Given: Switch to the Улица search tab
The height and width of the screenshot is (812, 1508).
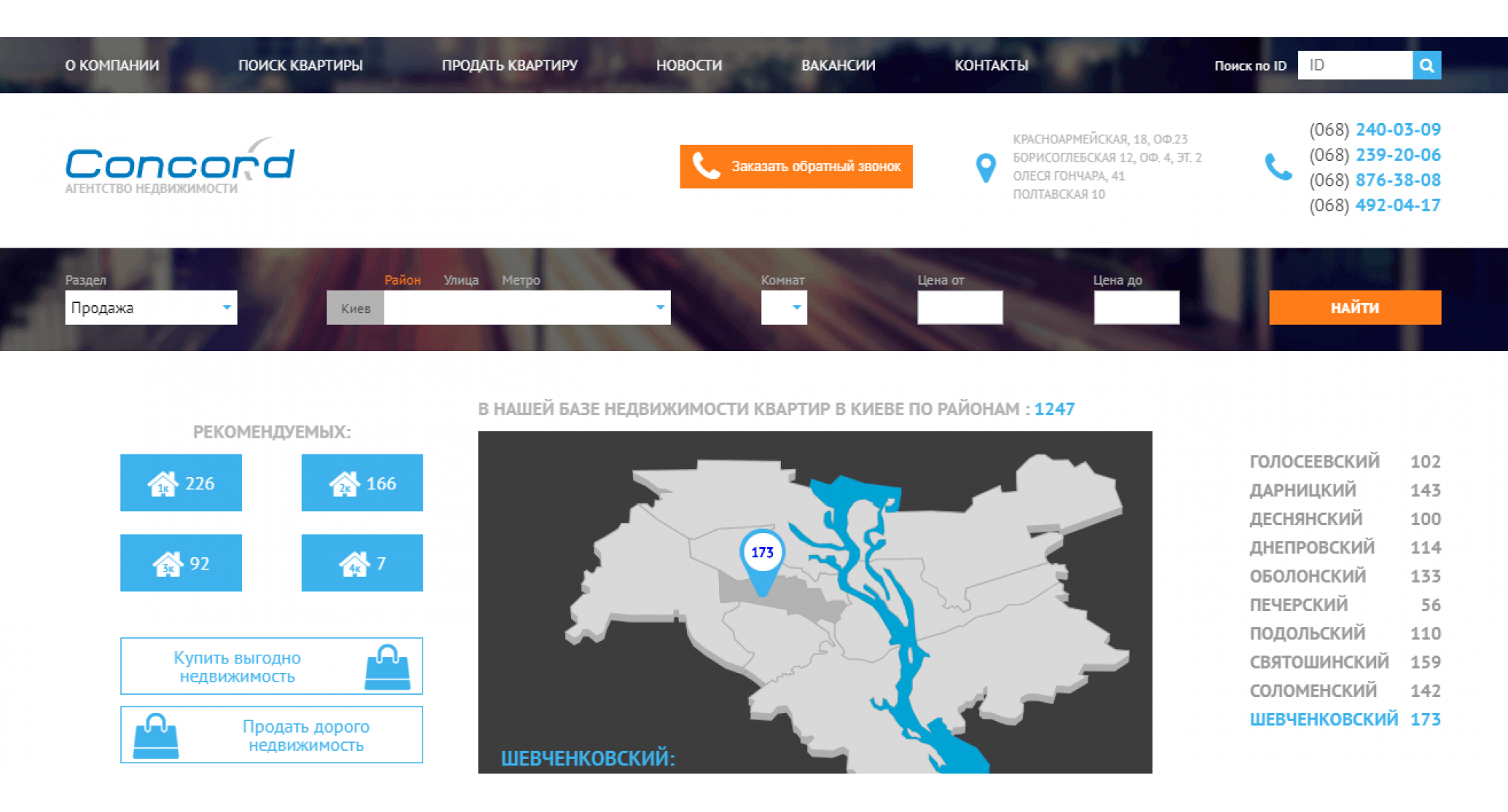Looking at the screenshot, I should tap(461, 280).
